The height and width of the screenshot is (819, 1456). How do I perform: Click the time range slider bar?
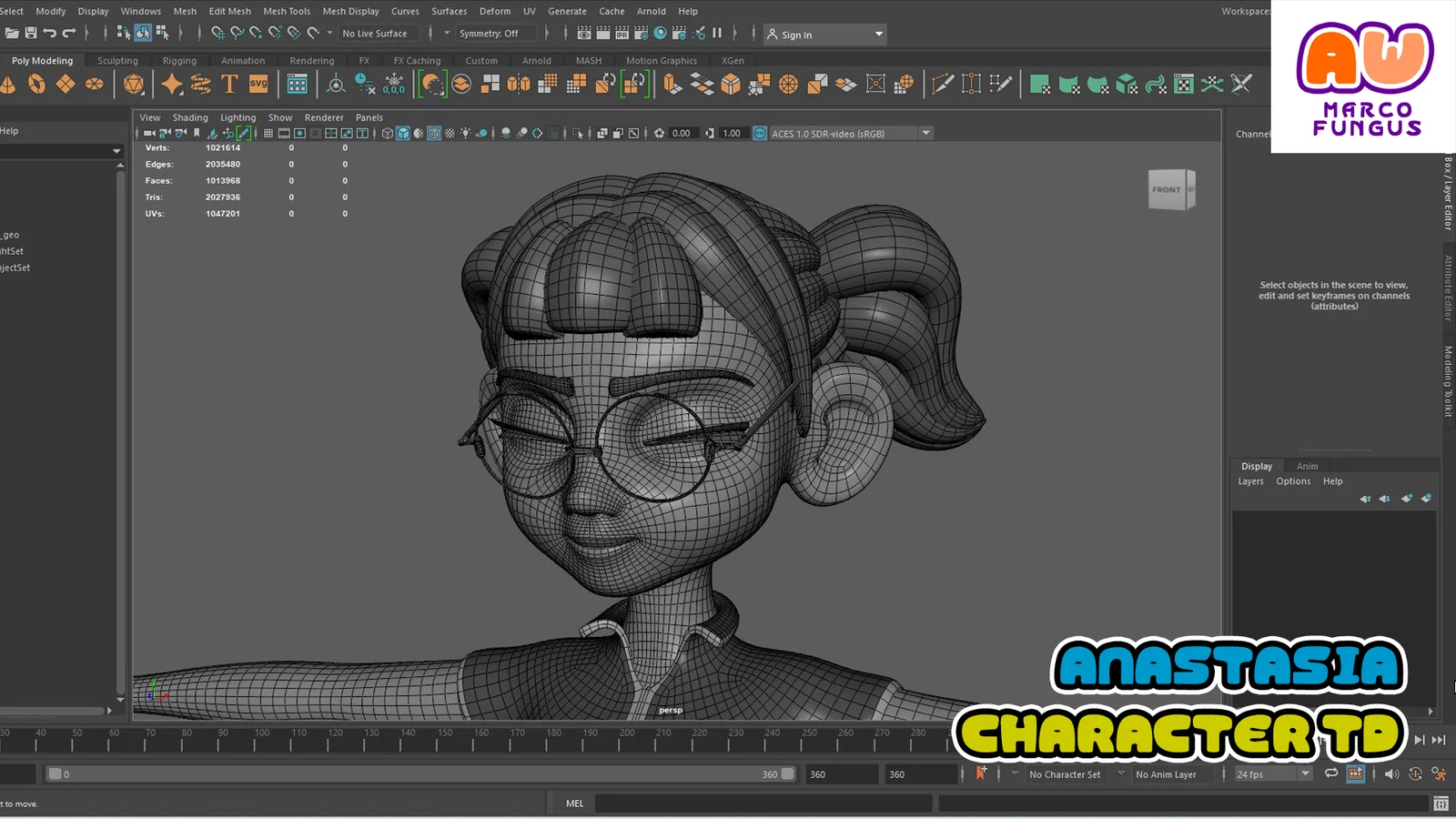pyautogui.click(x=419, y=774)
